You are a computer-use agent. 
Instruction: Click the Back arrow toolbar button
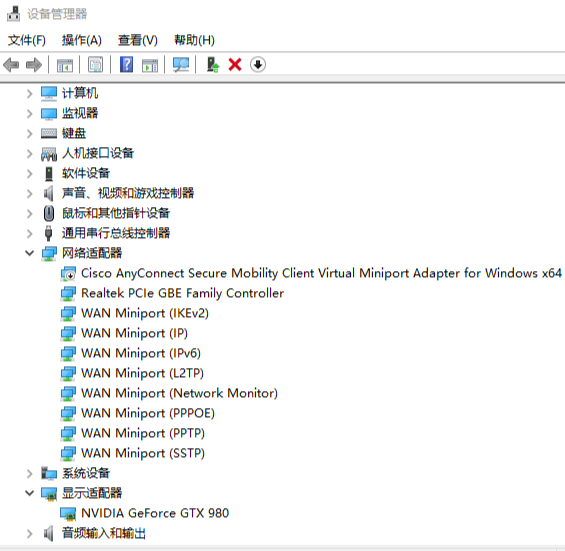click(x=11, y=65)
